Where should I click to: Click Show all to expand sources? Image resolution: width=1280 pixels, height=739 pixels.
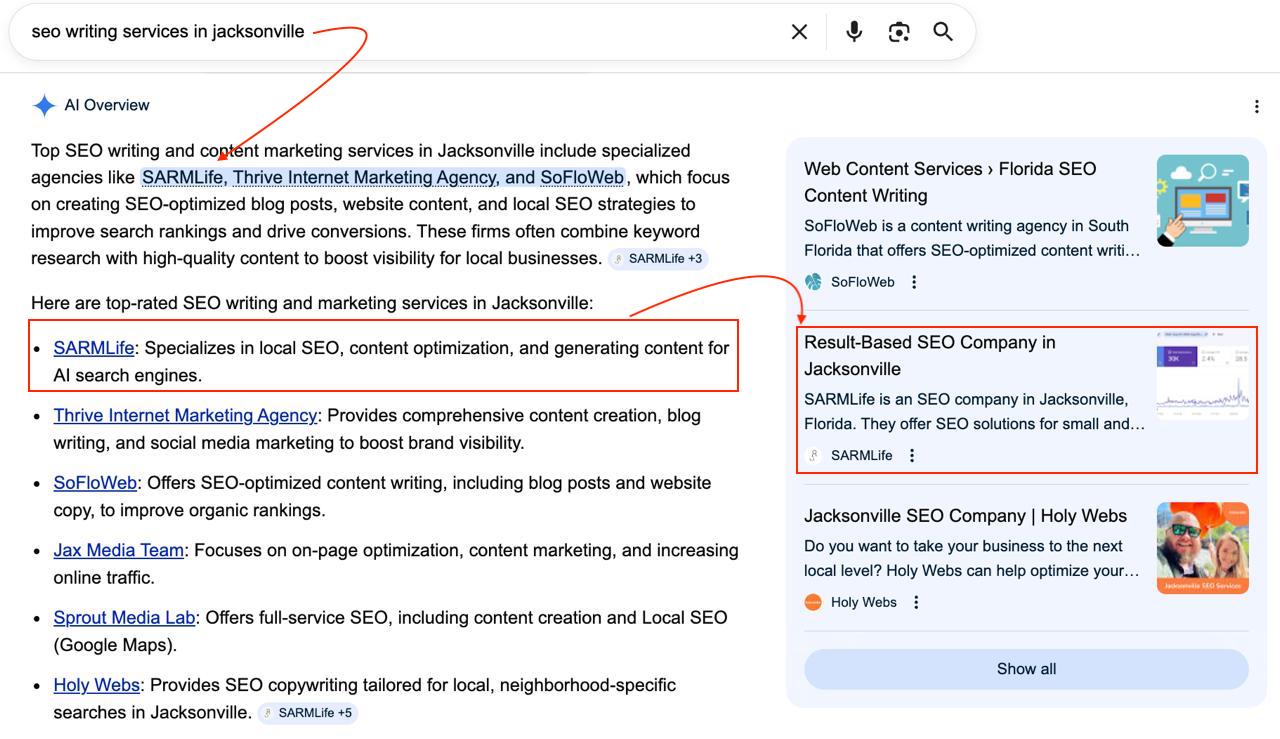pyautogui.click(x=1026, y=668)
